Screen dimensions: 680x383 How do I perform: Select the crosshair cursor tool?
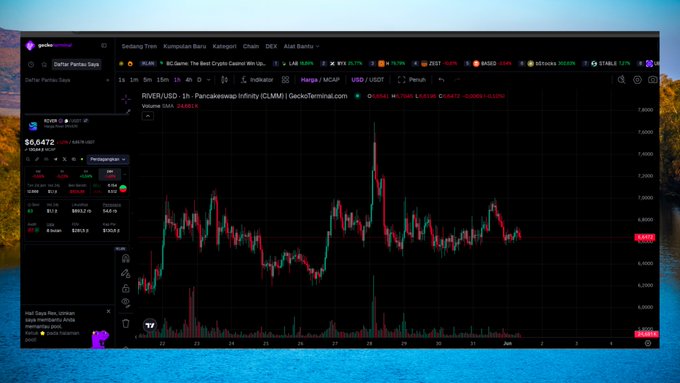click(126, 99)
